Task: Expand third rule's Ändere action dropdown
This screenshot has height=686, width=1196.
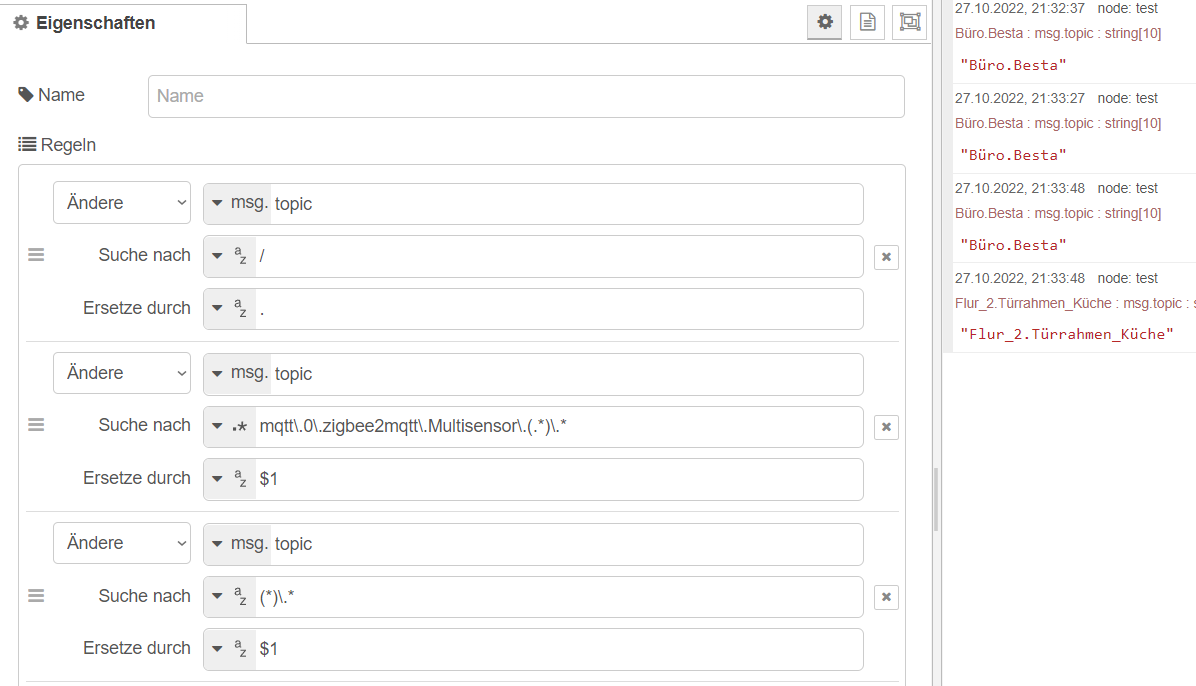Action: pyautogui.click(x=122, y=543)
